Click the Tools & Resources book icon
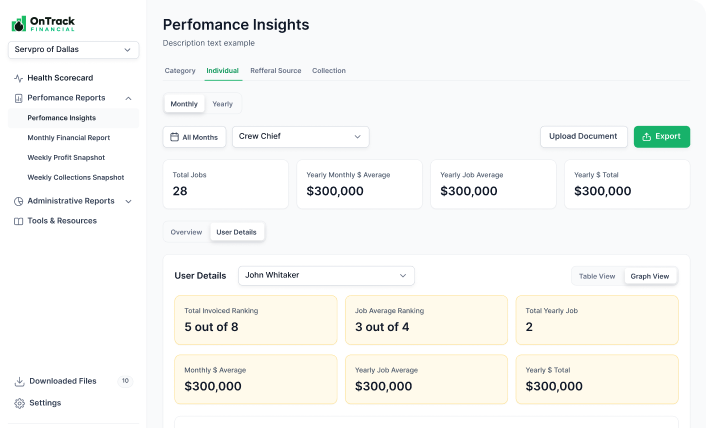 point(18,221)
